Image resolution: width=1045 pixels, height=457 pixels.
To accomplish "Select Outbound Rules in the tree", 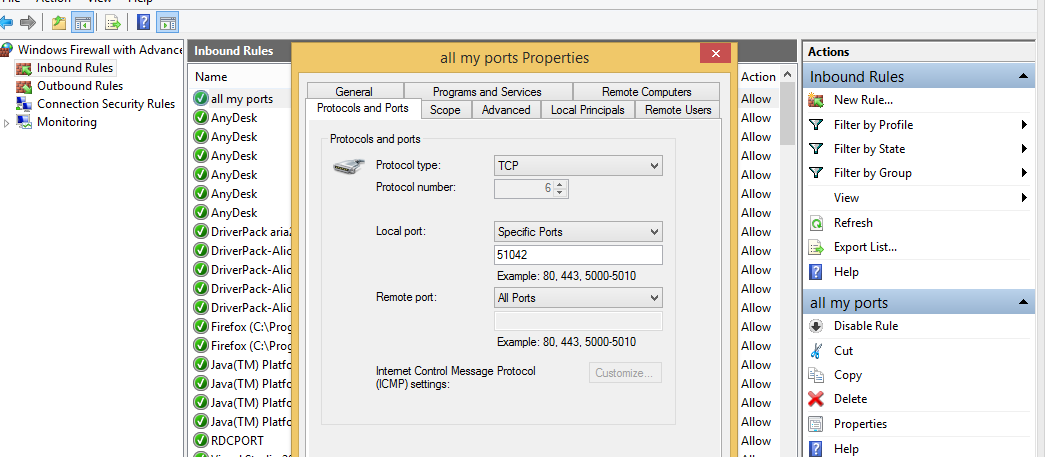I will (80, 86).
